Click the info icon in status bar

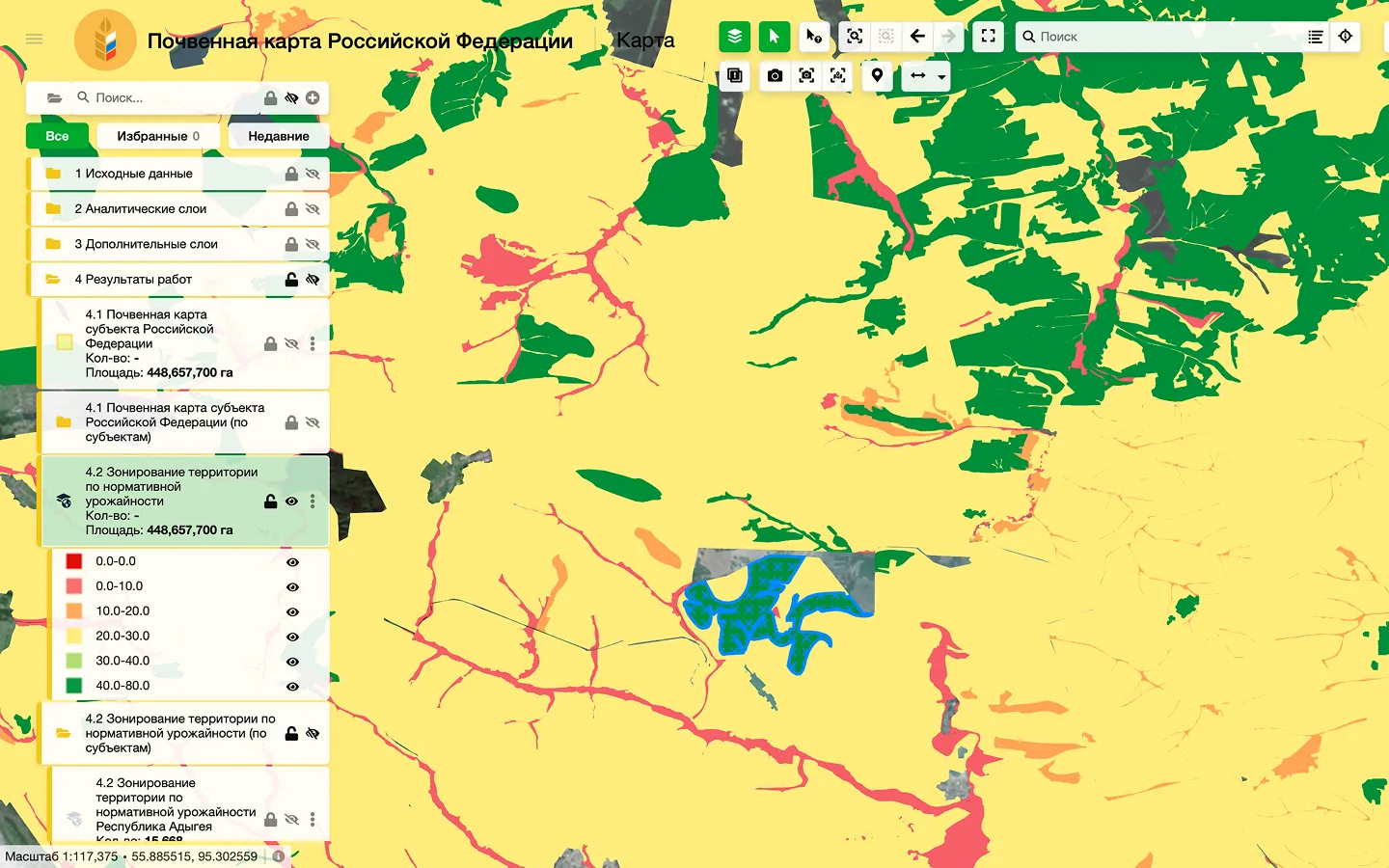point(279,856)
